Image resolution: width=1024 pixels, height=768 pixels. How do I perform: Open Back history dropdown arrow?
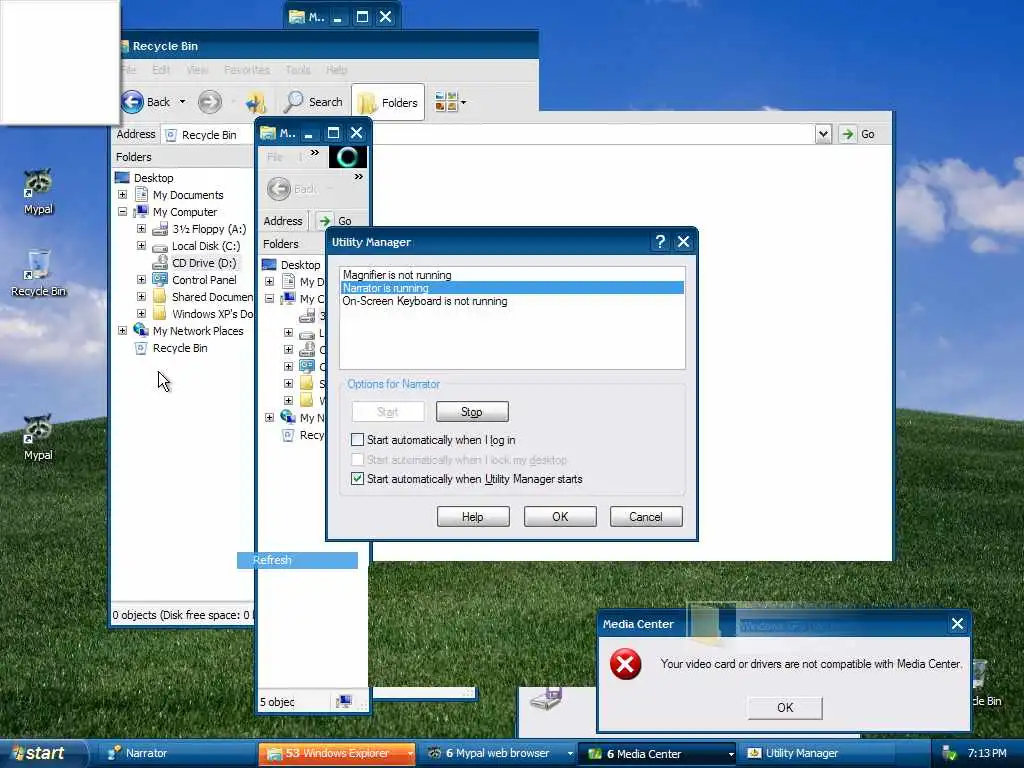point(182,102)
